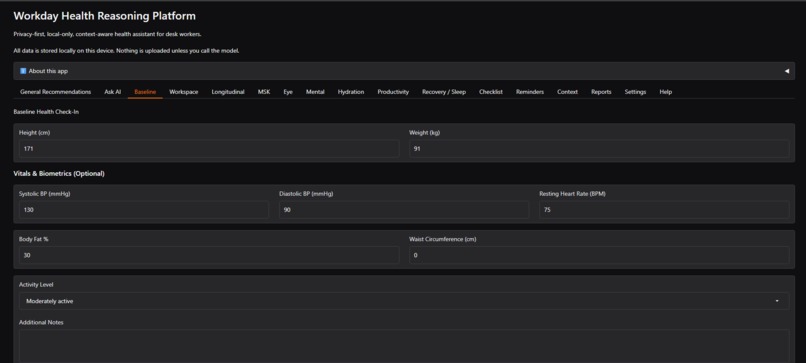Open the Help tab
806x363 pixels.
click(x=665, y=92)
